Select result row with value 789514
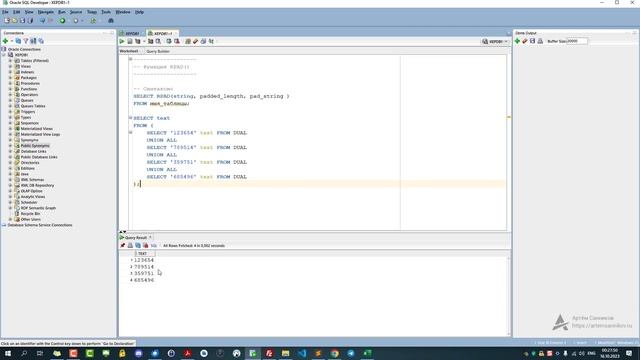This screenshot has height=360, width=640. tap(144, 267)
